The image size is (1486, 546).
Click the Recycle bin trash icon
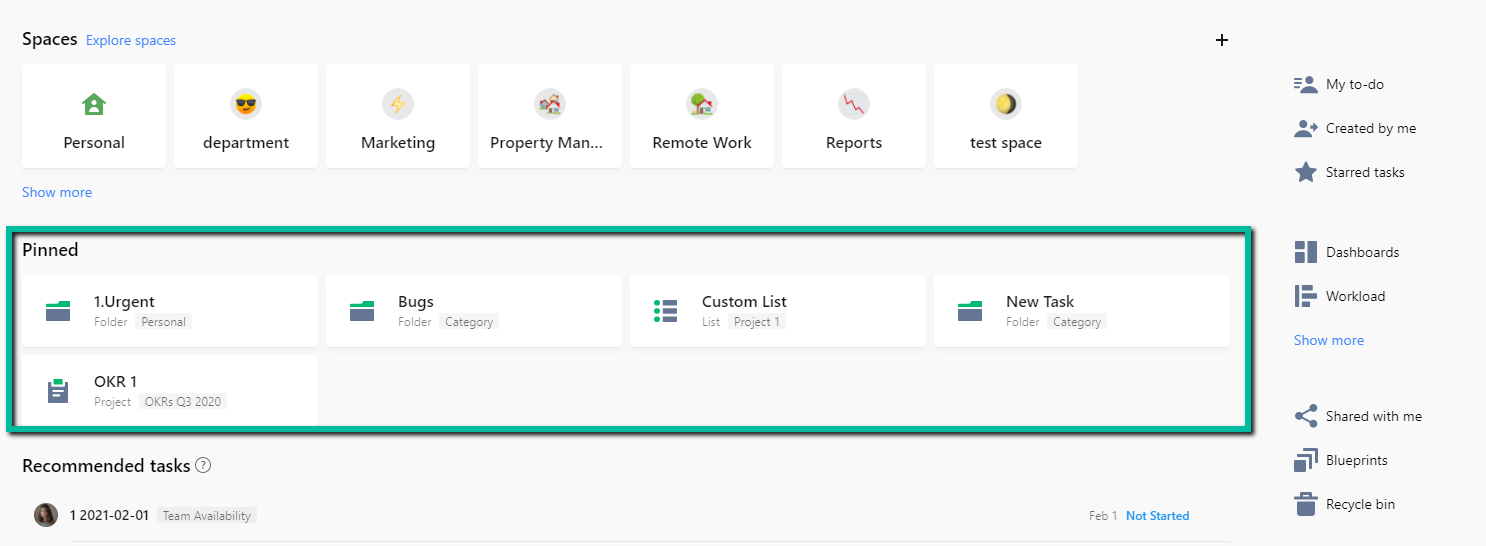[1305, 504]
